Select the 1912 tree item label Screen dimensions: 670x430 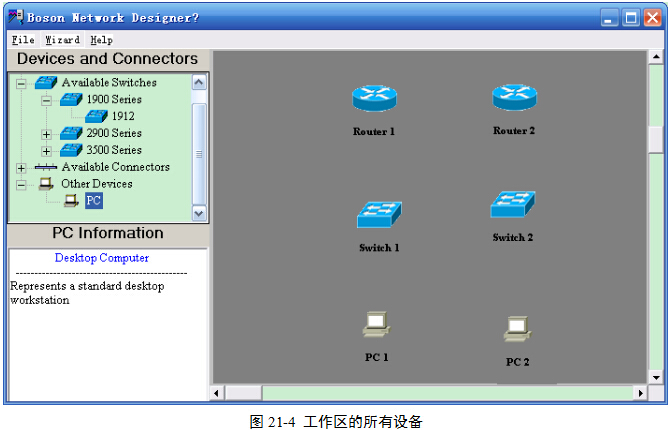click(123, 116)
